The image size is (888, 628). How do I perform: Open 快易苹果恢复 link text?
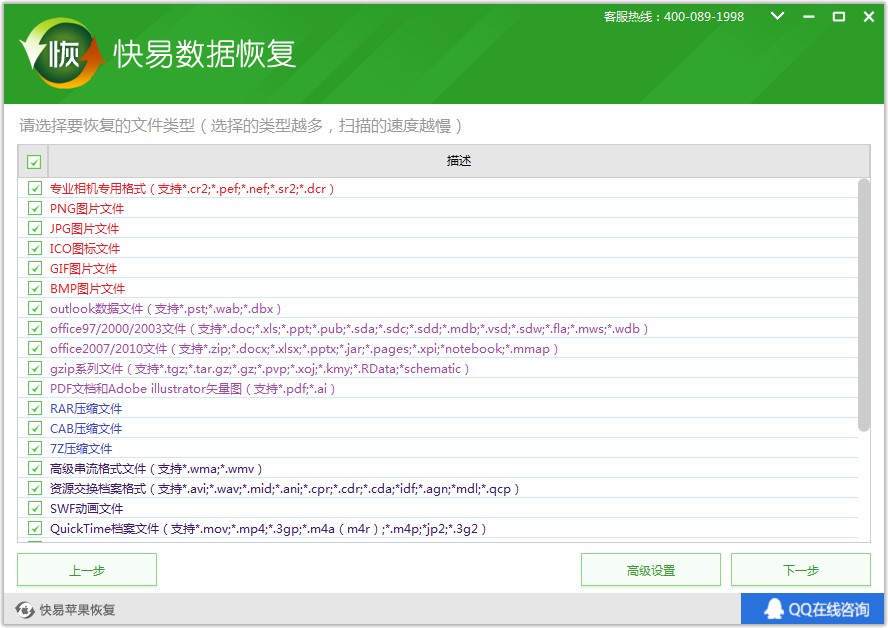tap(77, 610)
